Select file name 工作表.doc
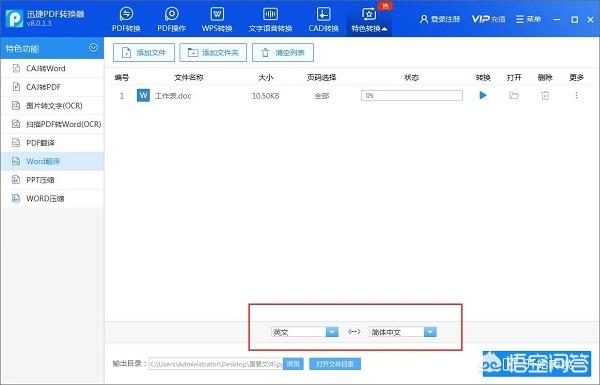Screen dimensions: 600x385 (173, 96)
